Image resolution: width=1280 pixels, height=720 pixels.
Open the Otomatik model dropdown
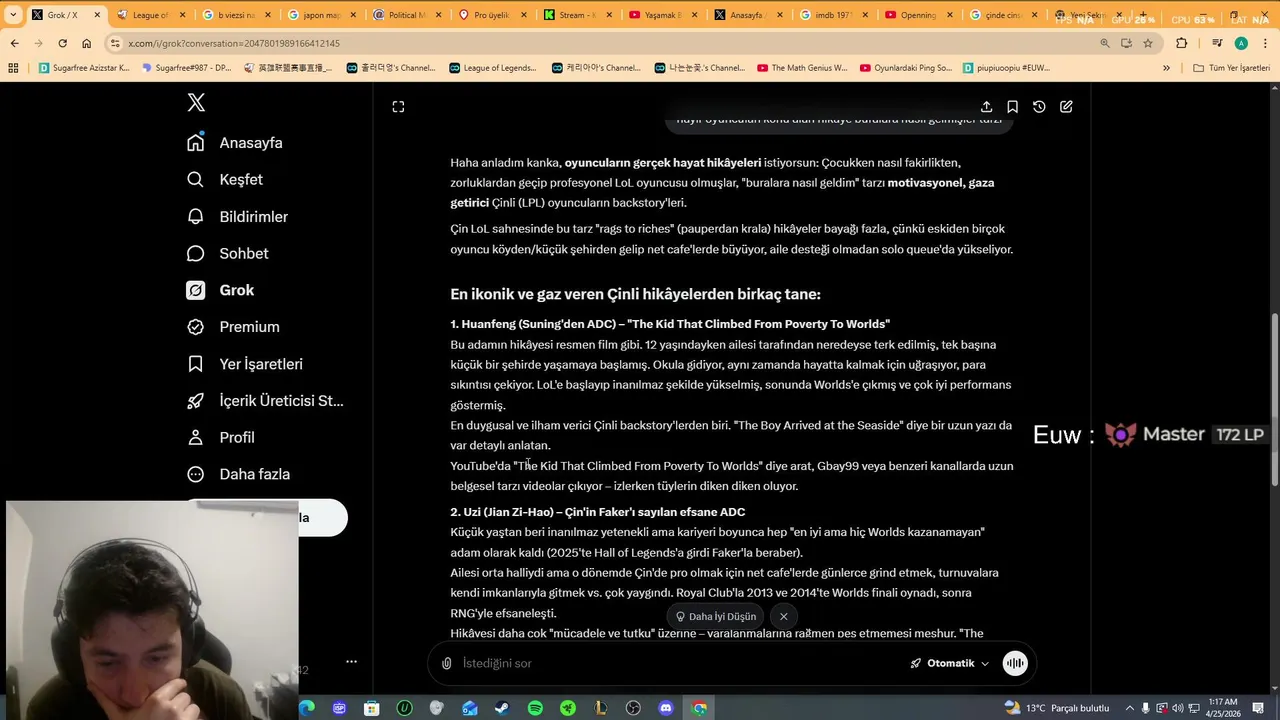point(949,664)
